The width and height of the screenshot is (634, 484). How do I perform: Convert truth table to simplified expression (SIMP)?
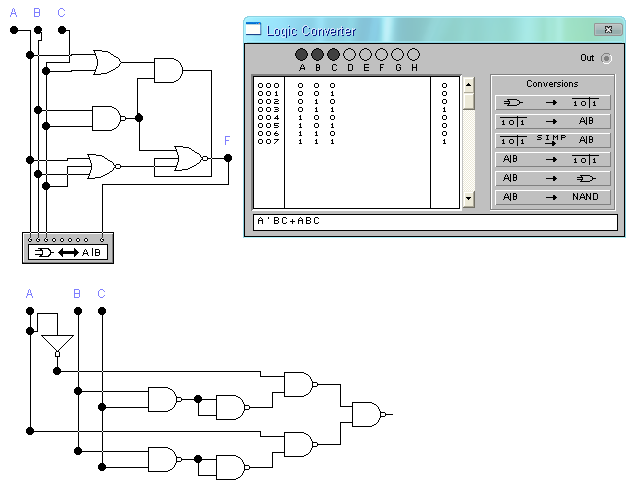(x=552, y=140)
